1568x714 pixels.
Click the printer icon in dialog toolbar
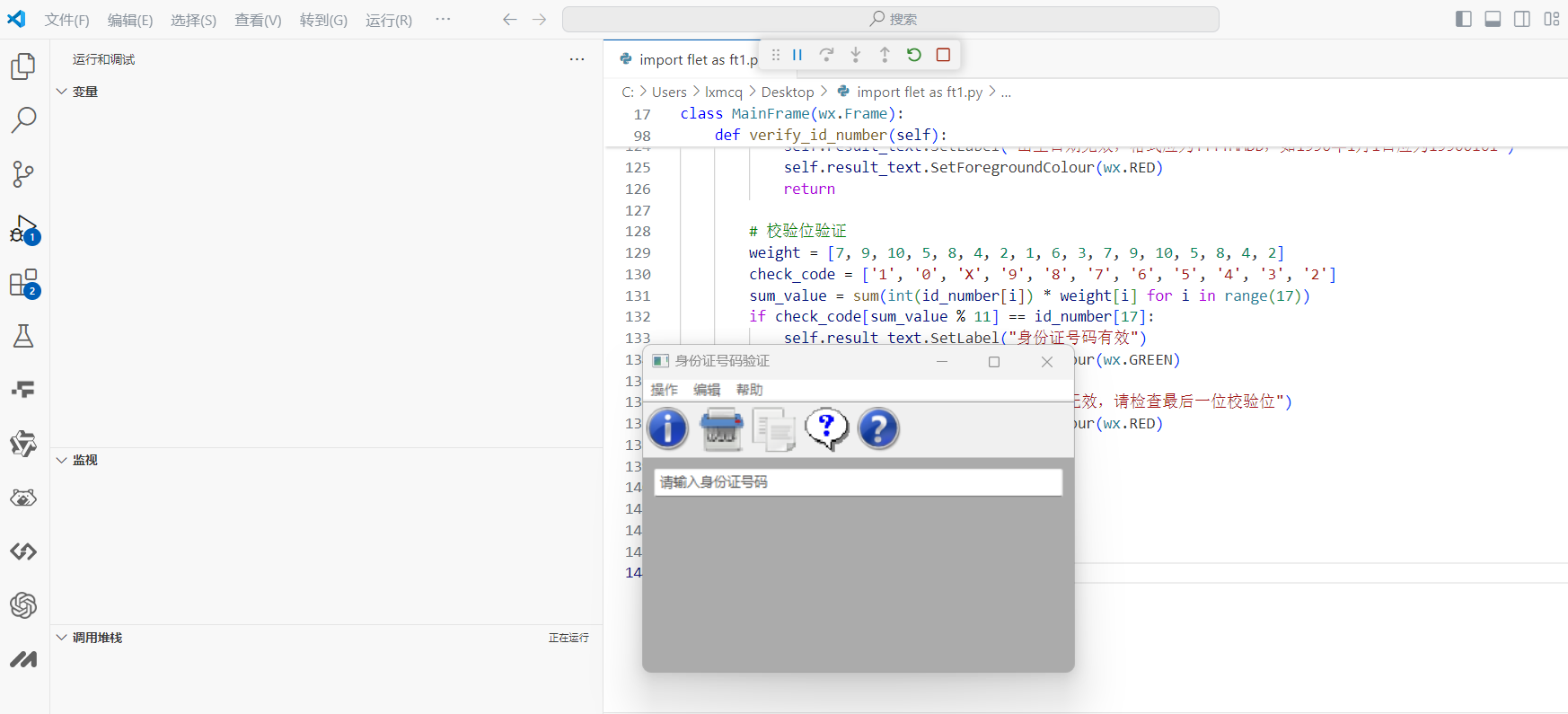click(721, 428)
